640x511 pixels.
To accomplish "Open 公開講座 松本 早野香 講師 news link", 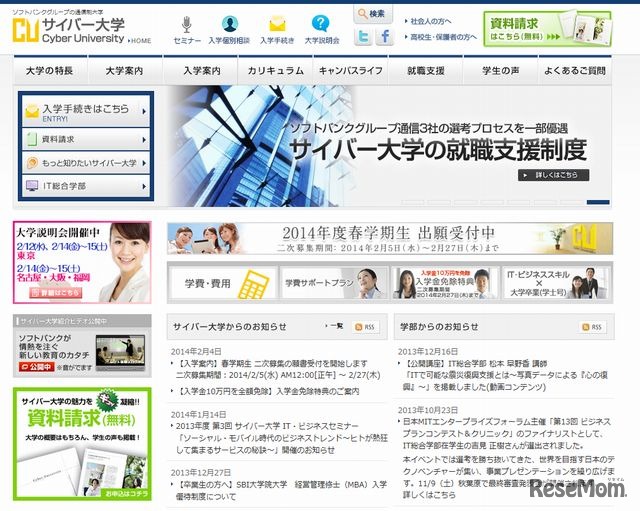I will coord(506,375).
